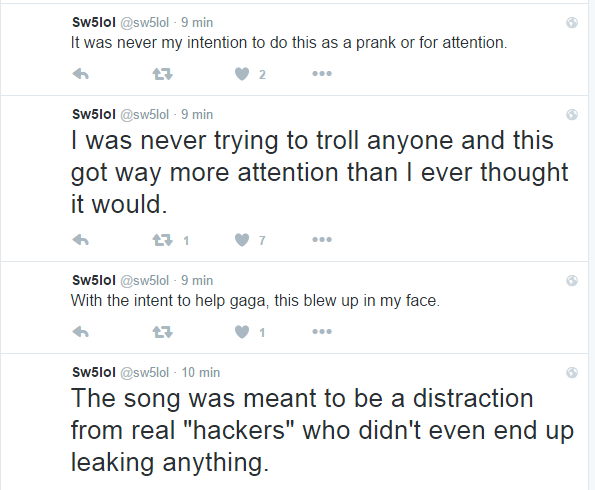Open more options on the 'troll anyone' tweet
The image size is (595, 490).
[x=322, y=239]
